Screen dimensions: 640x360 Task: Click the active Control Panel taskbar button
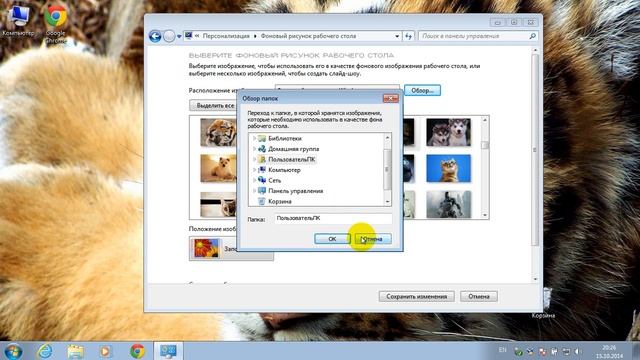pyautogui.click(x=168, y=351)
